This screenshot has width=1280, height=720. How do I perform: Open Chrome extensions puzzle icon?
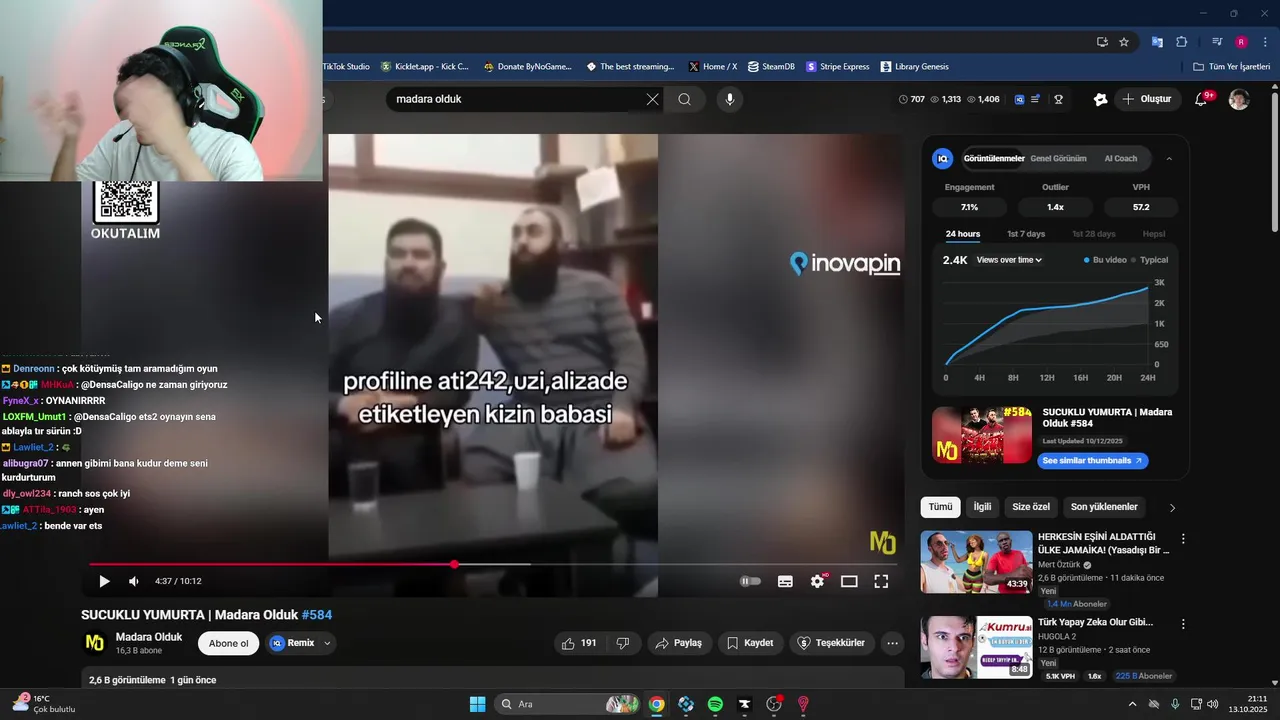pos(1181,42)
